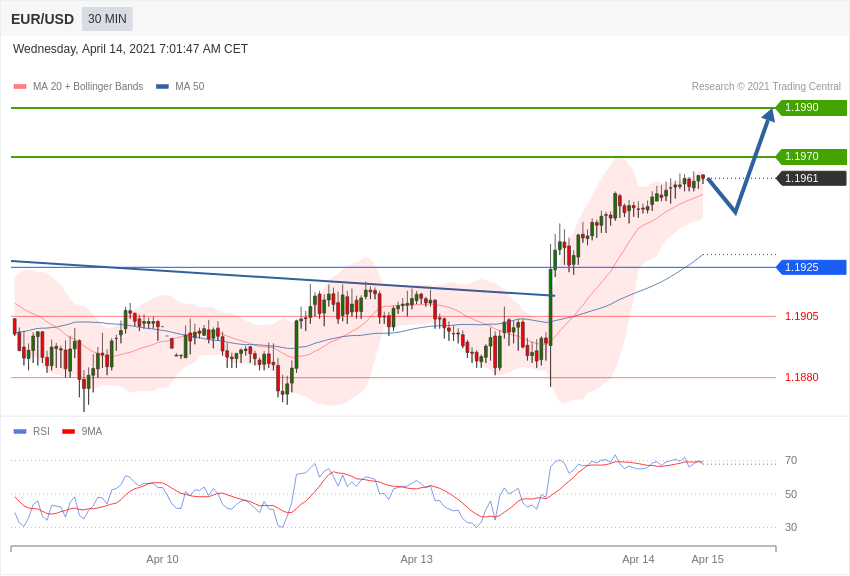Click the 1.1905 support level label
850x576 pixels.
(x=802, y=316)
